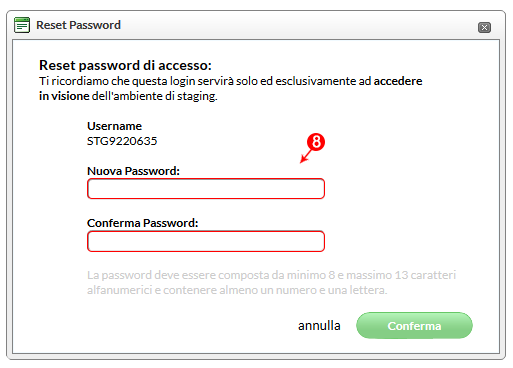Click the red number 8 marker
513x368 pixels.
[316, 142]
